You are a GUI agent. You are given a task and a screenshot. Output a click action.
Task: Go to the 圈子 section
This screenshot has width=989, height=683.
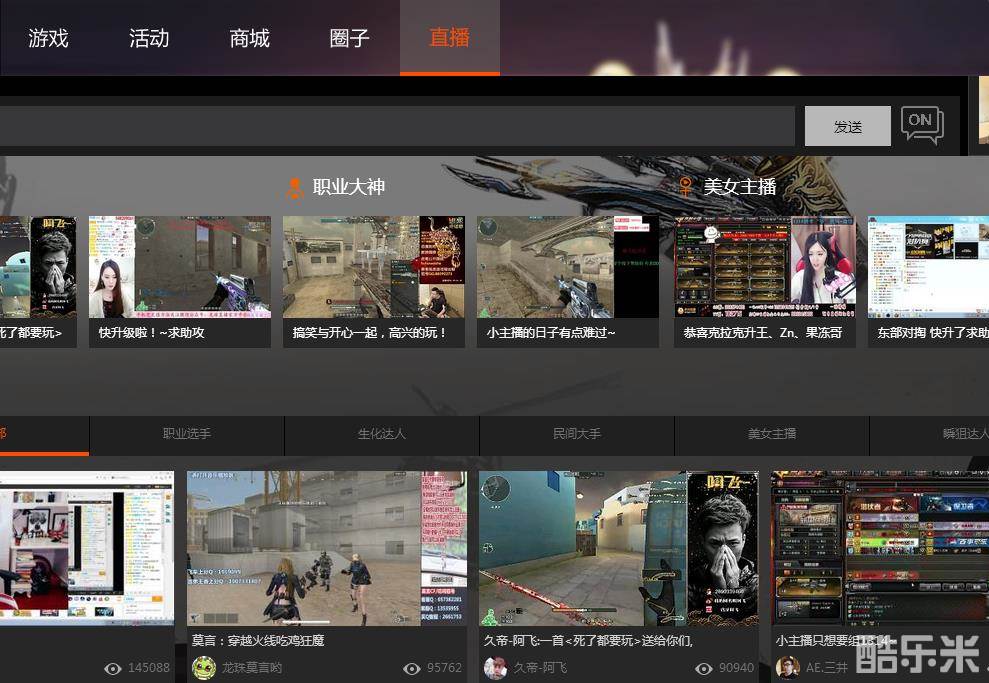(x=349, y=38)
